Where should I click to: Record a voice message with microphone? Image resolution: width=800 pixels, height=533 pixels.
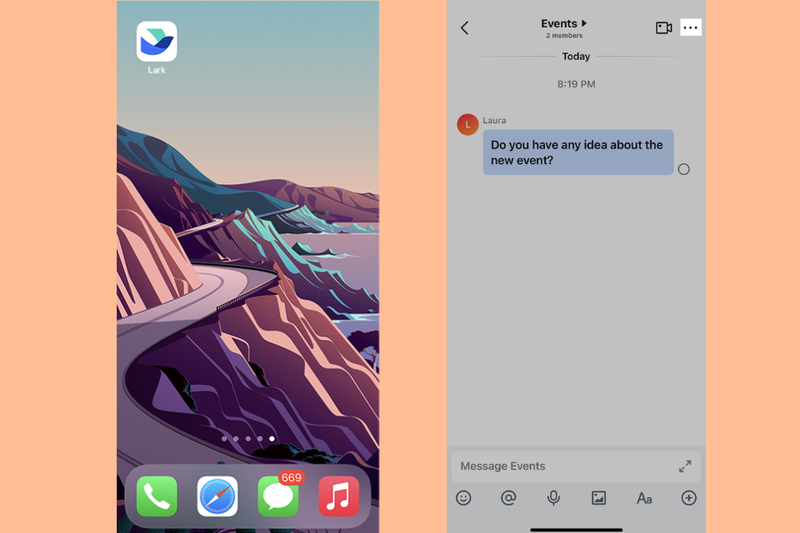tap(554, 498)
